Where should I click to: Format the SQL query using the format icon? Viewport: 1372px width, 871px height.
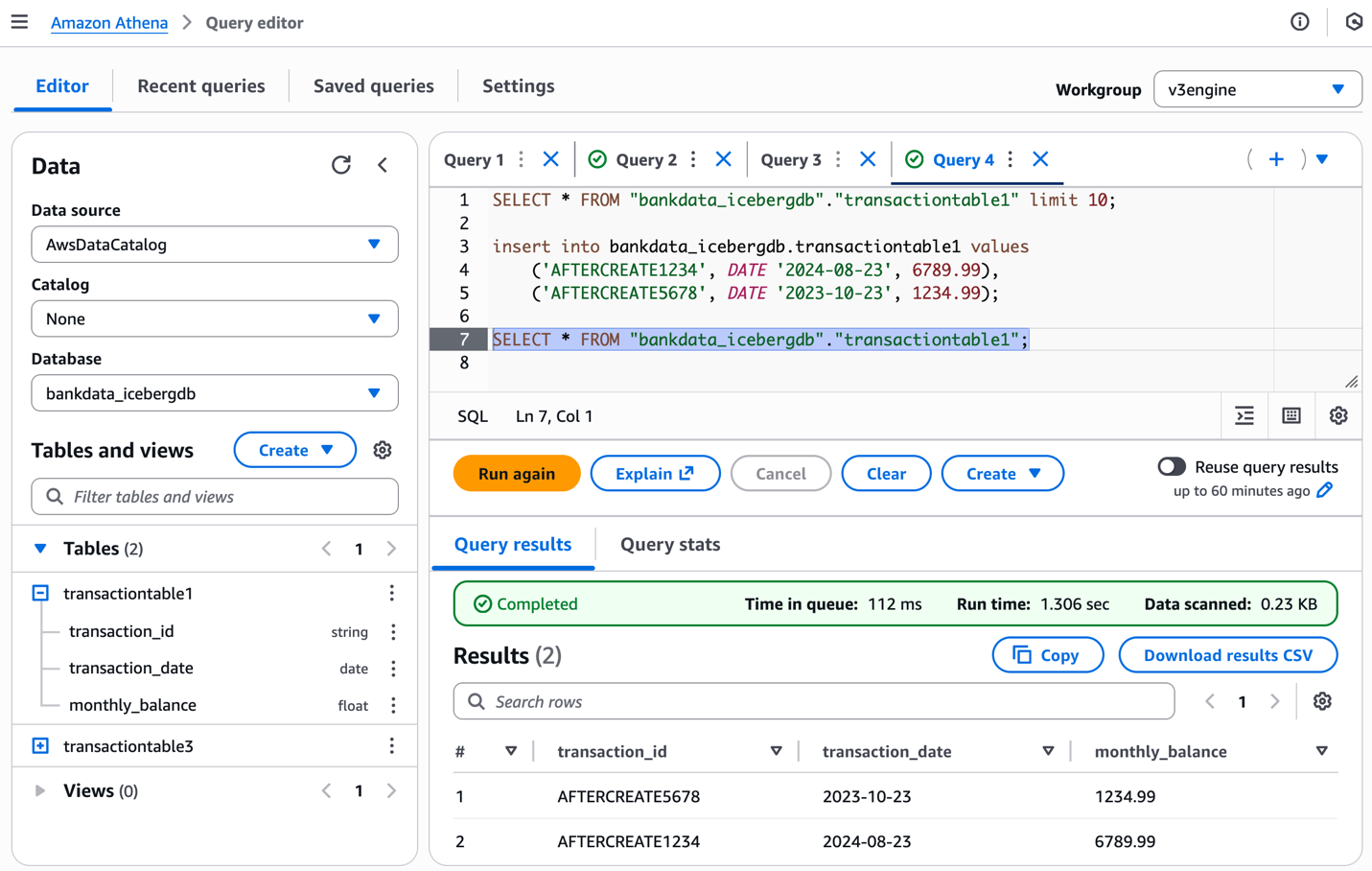point(1244,415)
